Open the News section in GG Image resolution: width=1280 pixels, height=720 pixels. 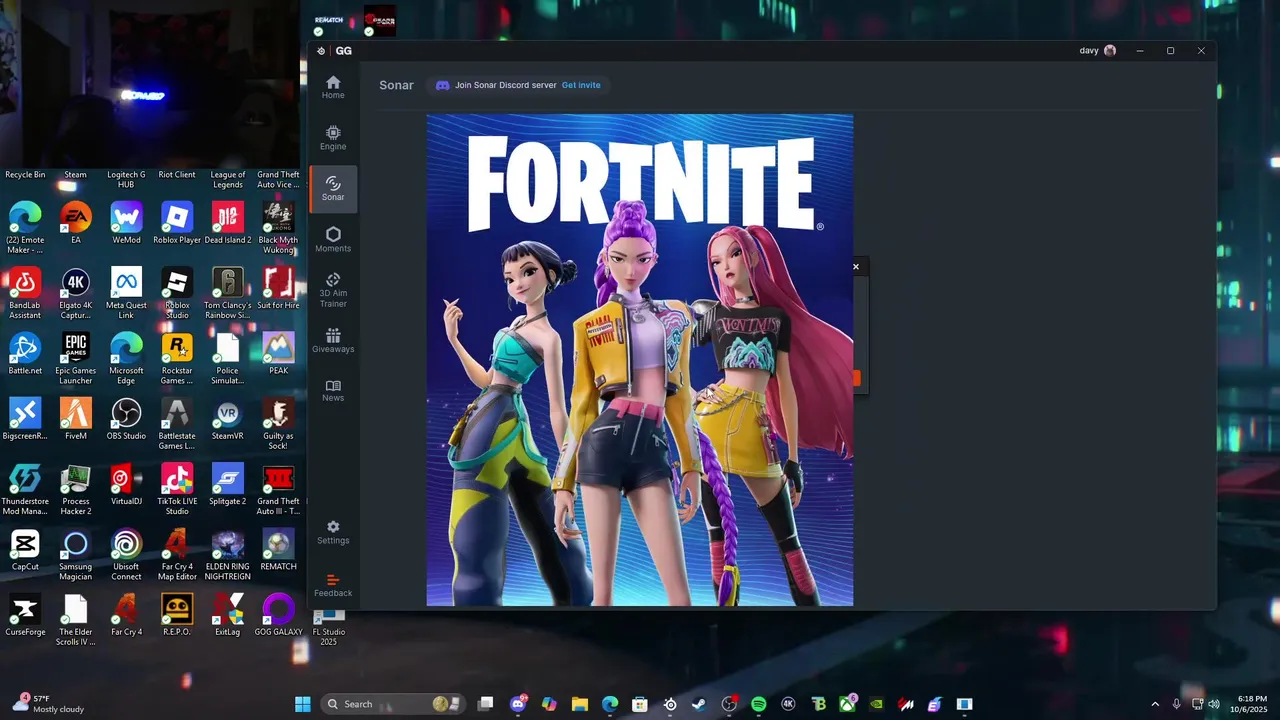click(333, 390)
